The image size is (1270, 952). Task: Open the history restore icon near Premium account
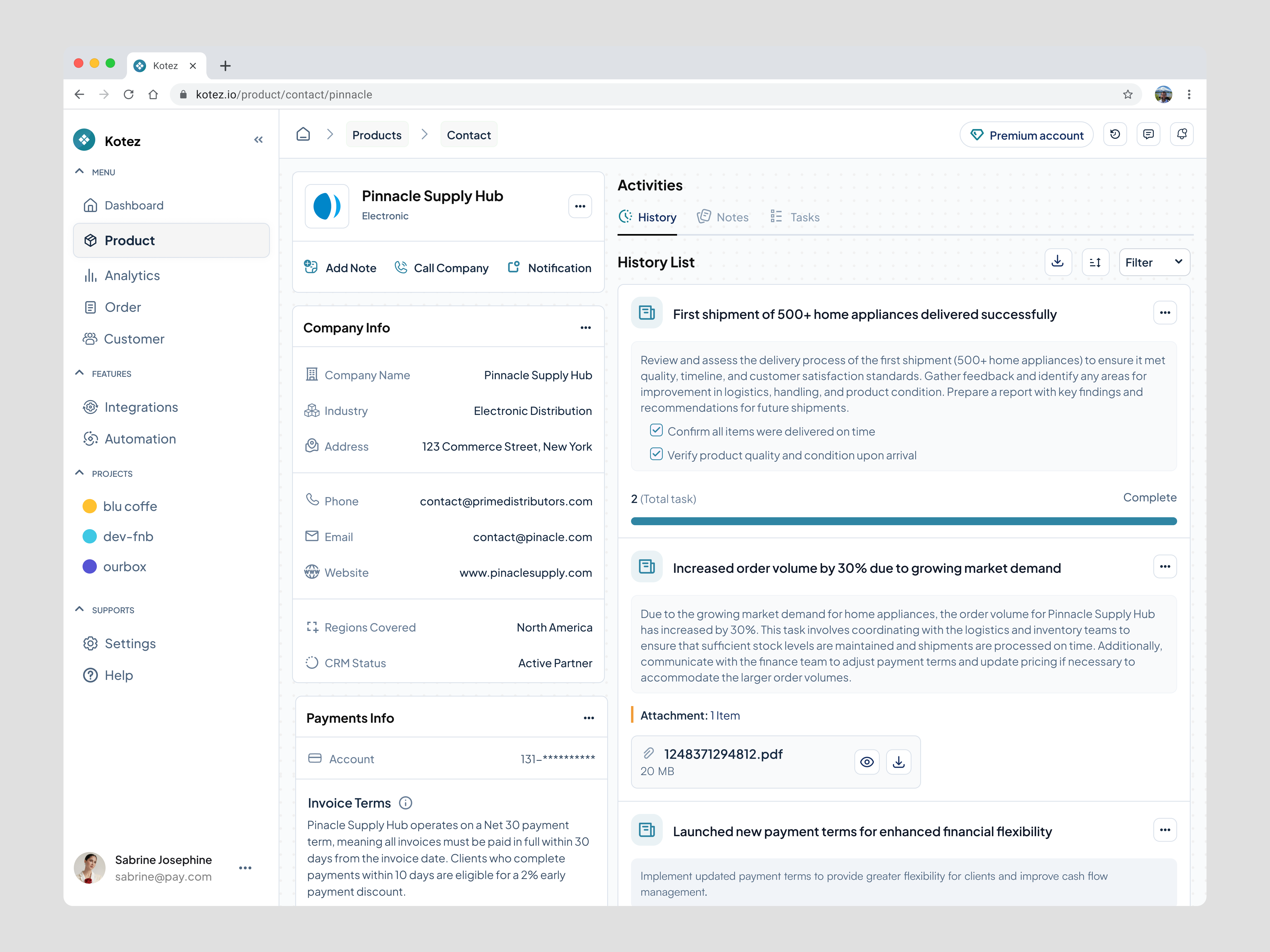tap(1115, 134)
